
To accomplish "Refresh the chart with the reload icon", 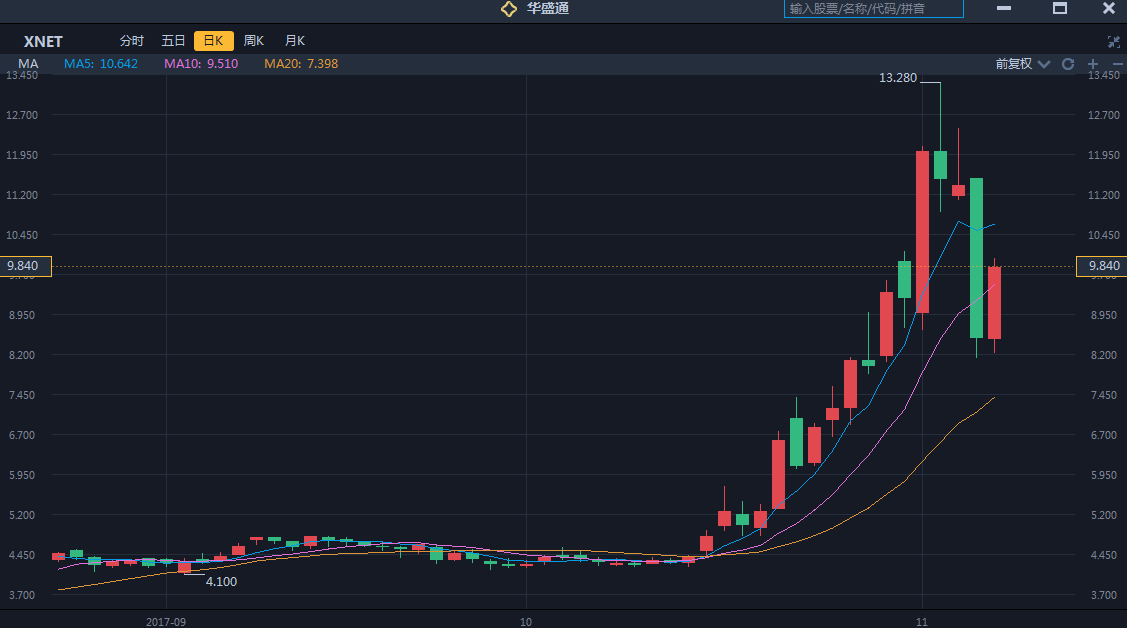I will pyautogui.click(x=1068, y=64).
